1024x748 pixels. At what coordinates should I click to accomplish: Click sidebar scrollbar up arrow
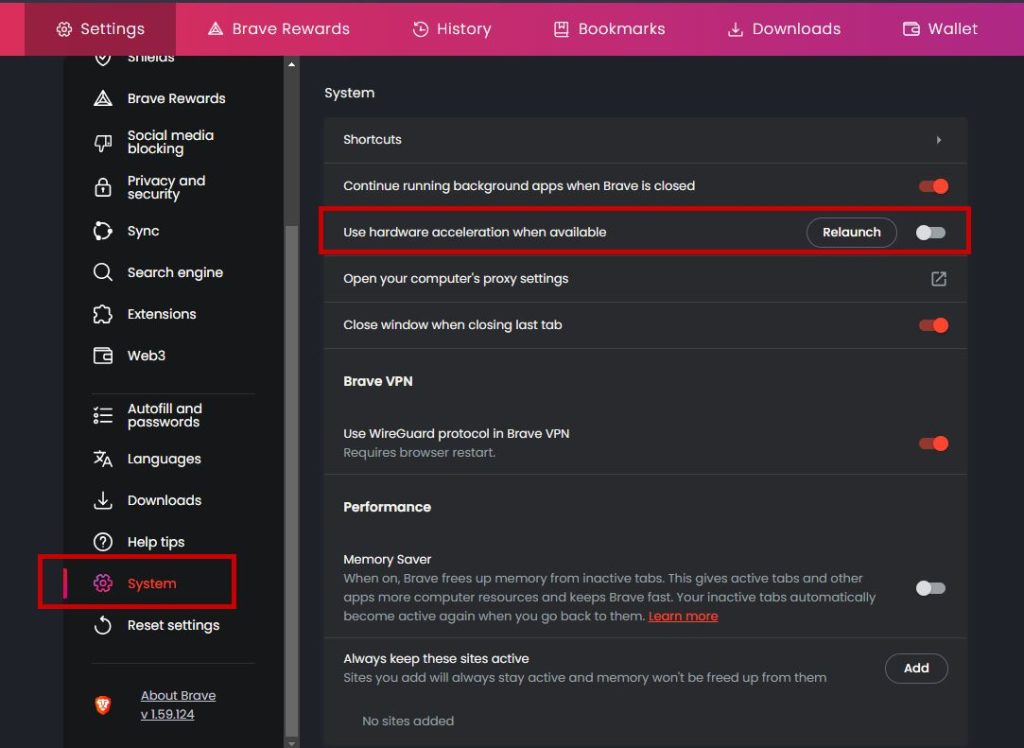coord(291,64)
